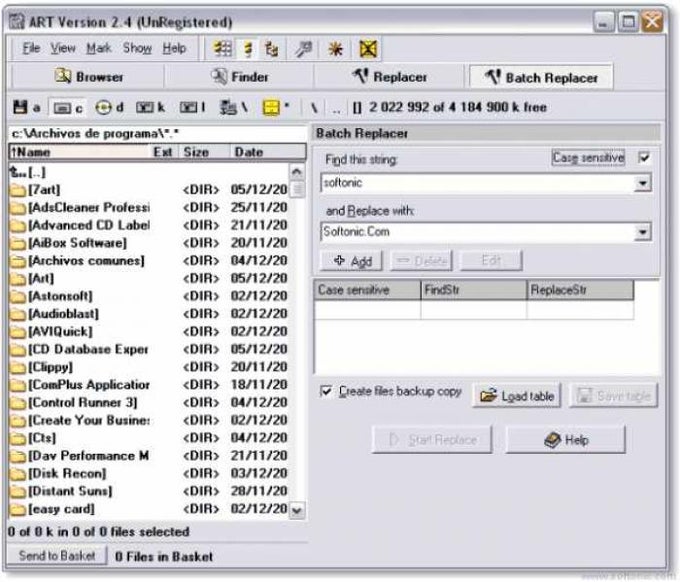Image resolution: width=680 pixels, height=582 pixels.
Task: Toggle the Case sensitive checkbox
Action: click(644, 157)
